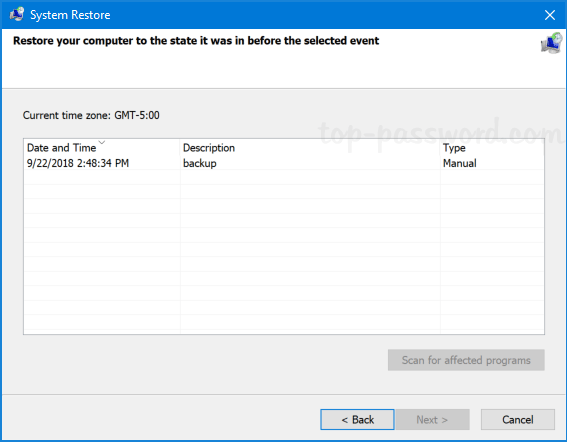The width and height of the screenshot is (567, 442).
Task: Cancel the System Restore wizard
Action: [517, 420]
